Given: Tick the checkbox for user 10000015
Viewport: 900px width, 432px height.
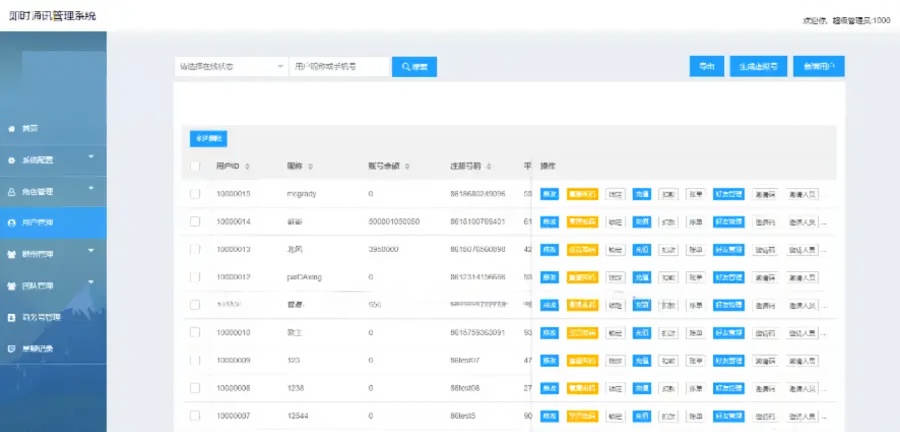Looking at the screenshot, I should [195, 193].
